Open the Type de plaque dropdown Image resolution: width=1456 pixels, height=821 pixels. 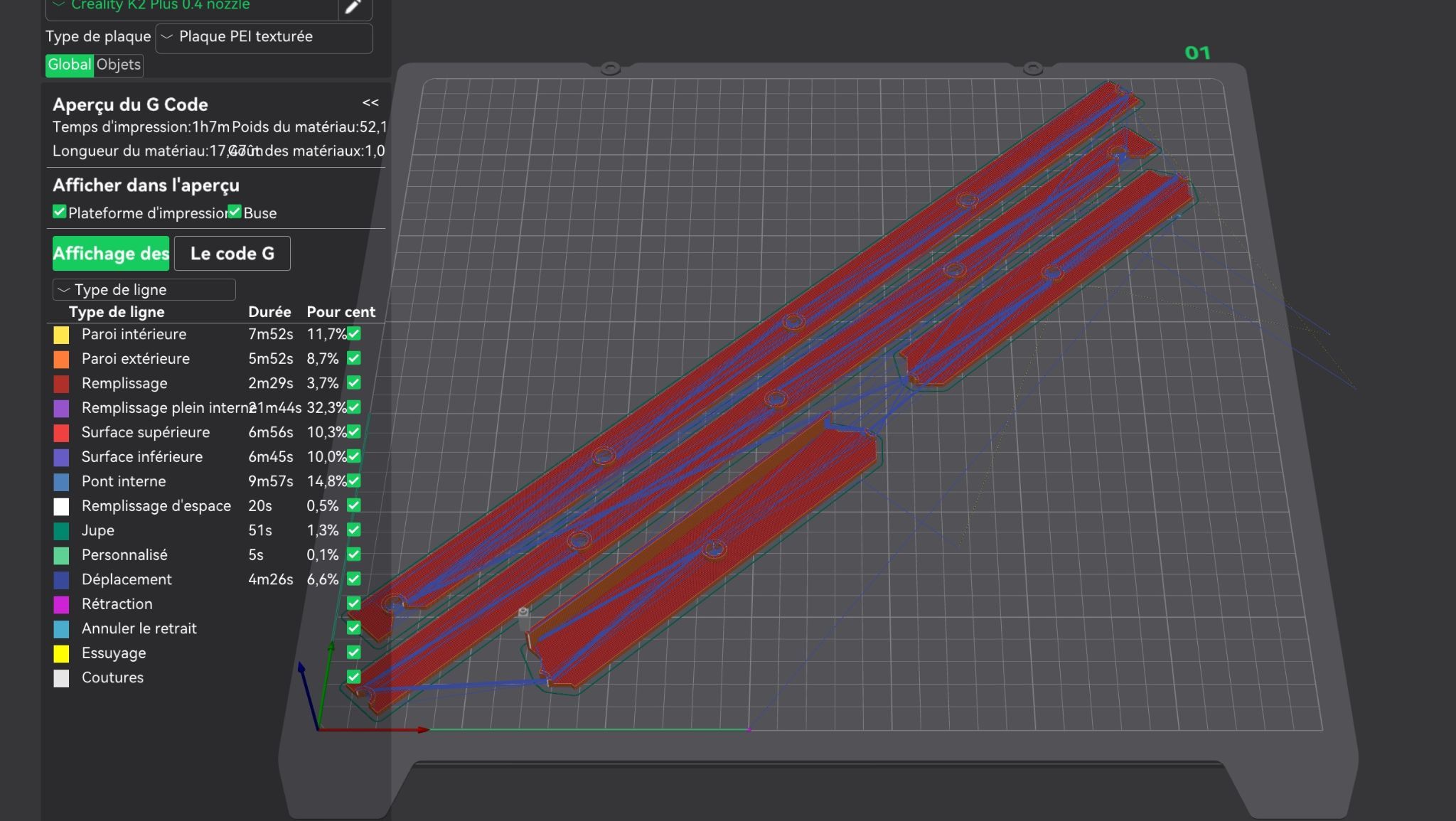pyautogui.click(x=264, y=38)
